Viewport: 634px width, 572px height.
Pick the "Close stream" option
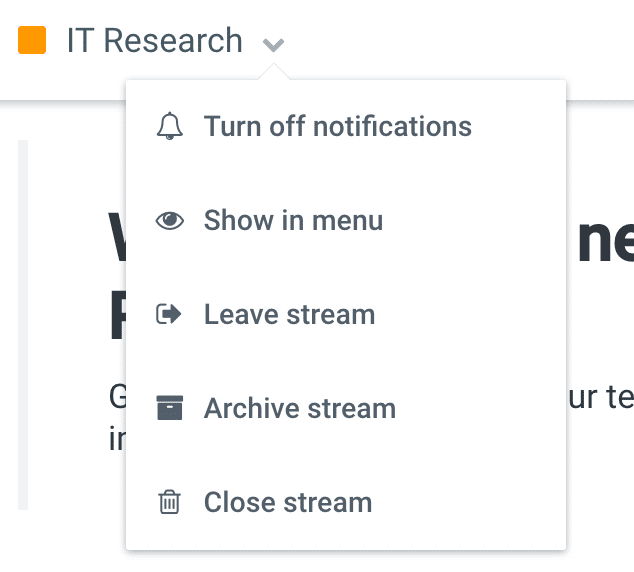click(287, 502)
